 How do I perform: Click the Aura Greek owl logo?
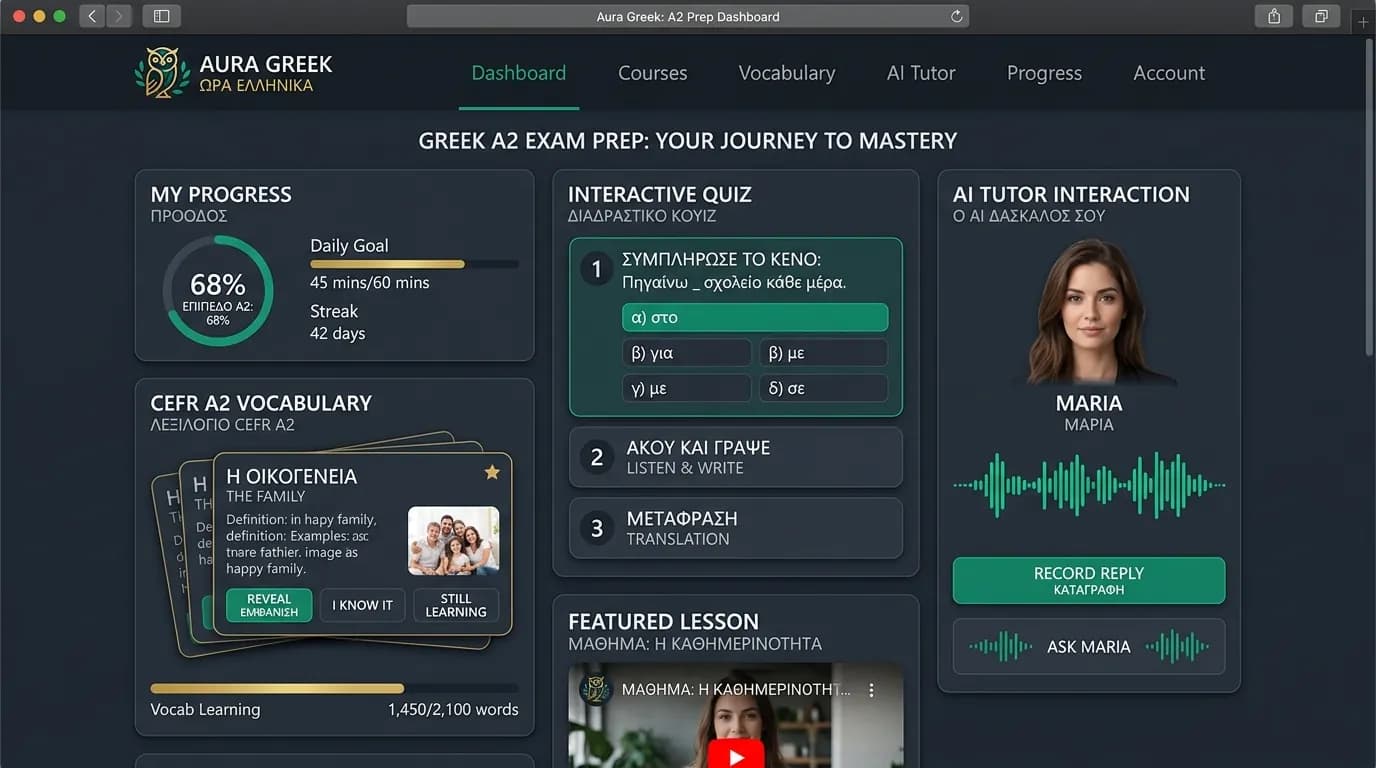[162, 73]
